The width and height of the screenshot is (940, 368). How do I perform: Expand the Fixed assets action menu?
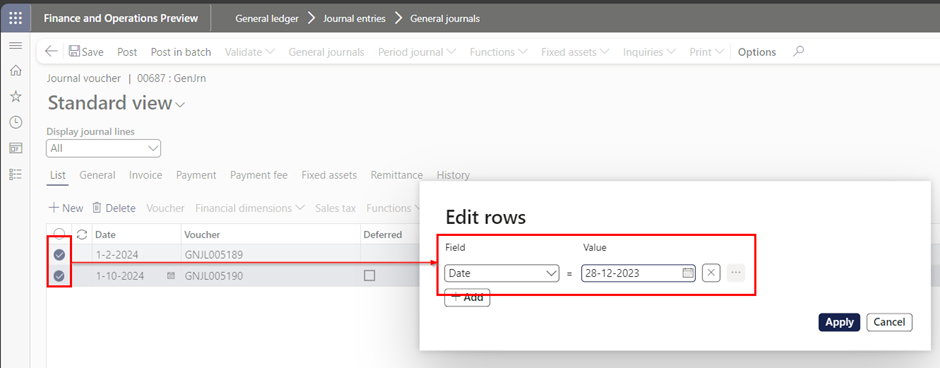[x=575, y=52]
